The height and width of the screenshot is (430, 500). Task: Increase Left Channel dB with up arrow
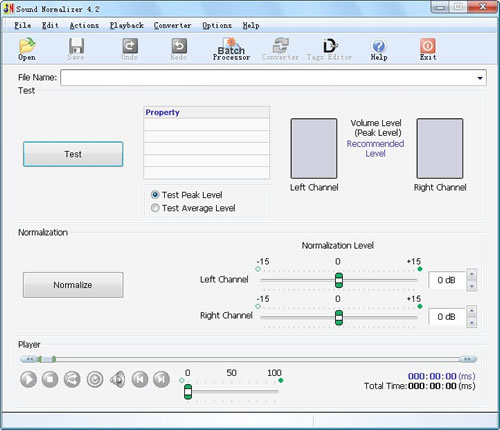(x=471, y=274)
